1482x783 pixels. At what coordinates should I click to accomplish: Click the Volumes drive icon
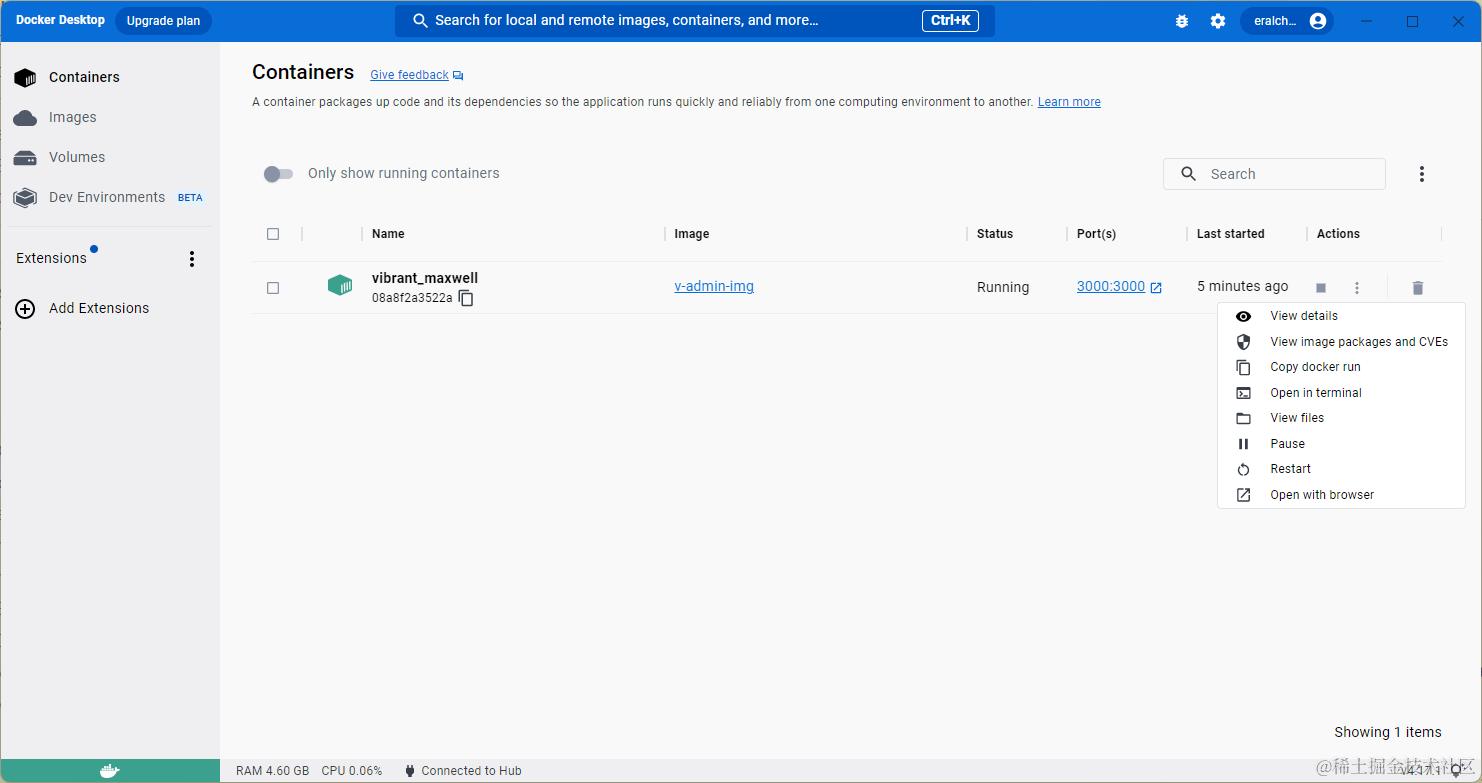pyautogui.click(x=25, y=158)
